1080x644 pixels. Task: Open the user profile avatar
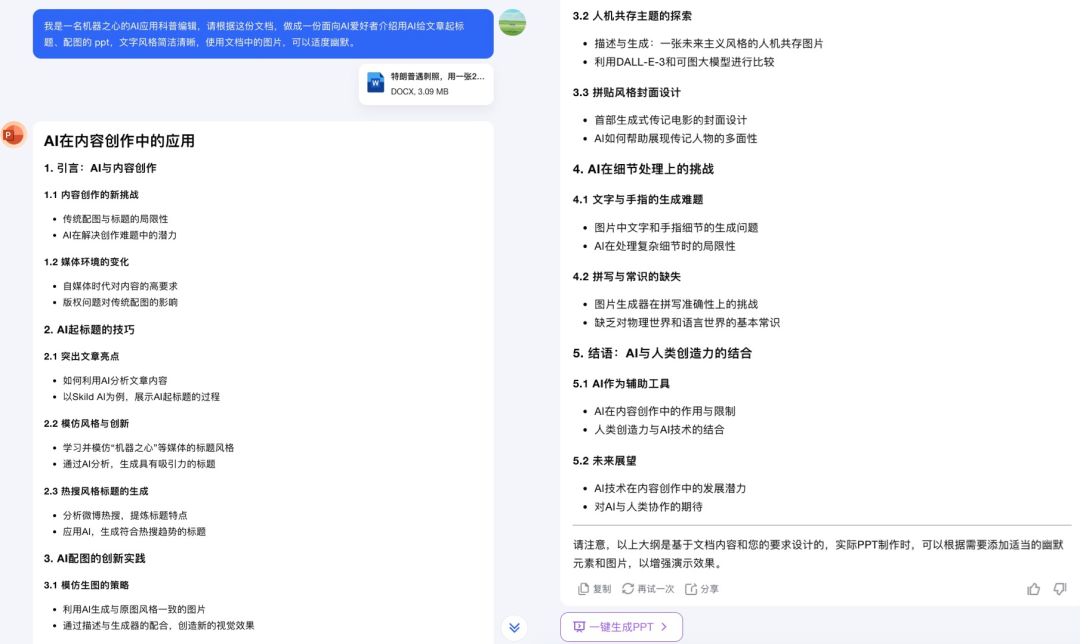click(x=513, y=22)
